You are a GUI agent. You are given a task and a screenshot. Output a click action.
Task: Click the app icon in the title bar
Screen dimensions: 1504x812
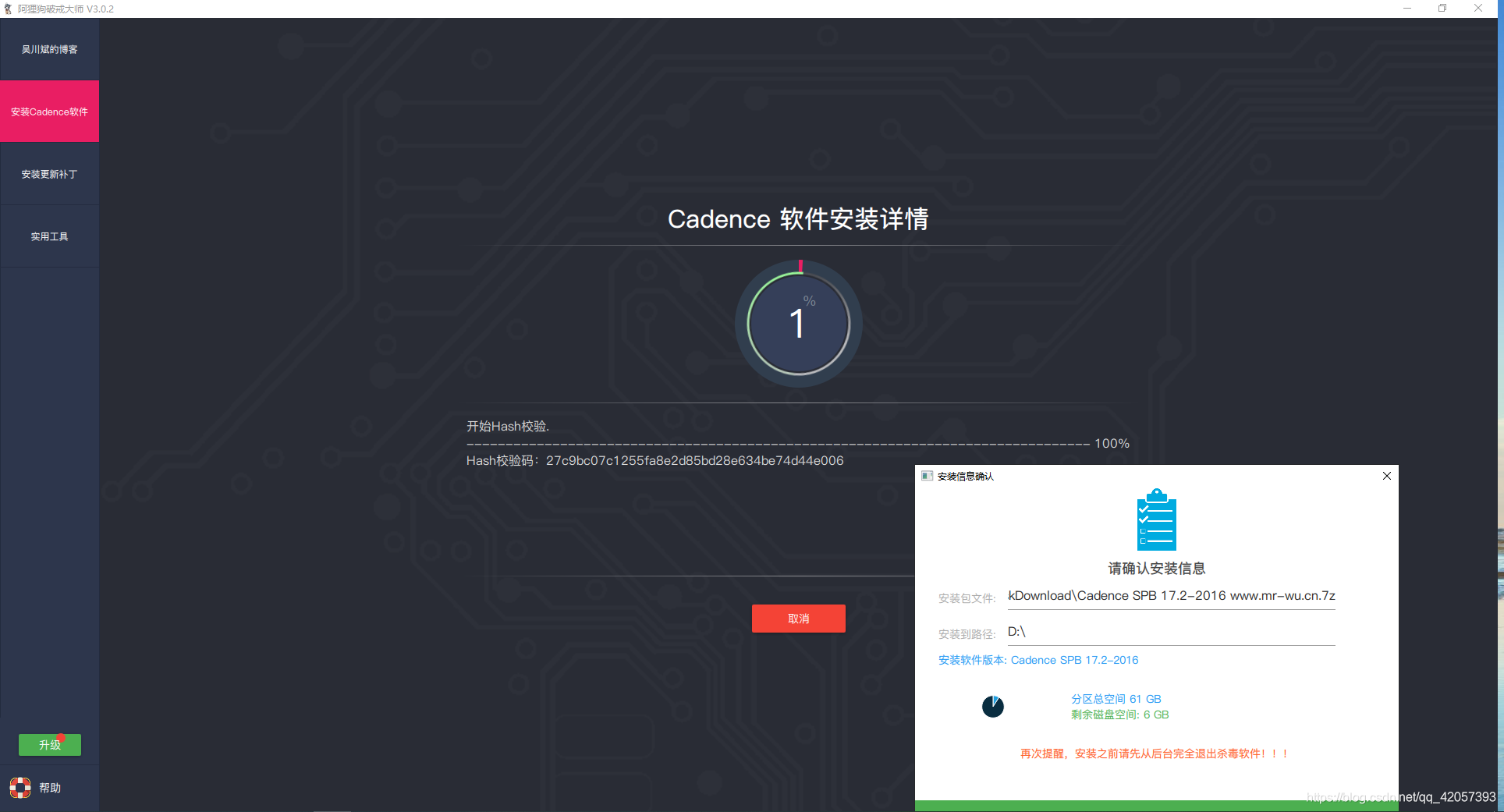(8, 9)
